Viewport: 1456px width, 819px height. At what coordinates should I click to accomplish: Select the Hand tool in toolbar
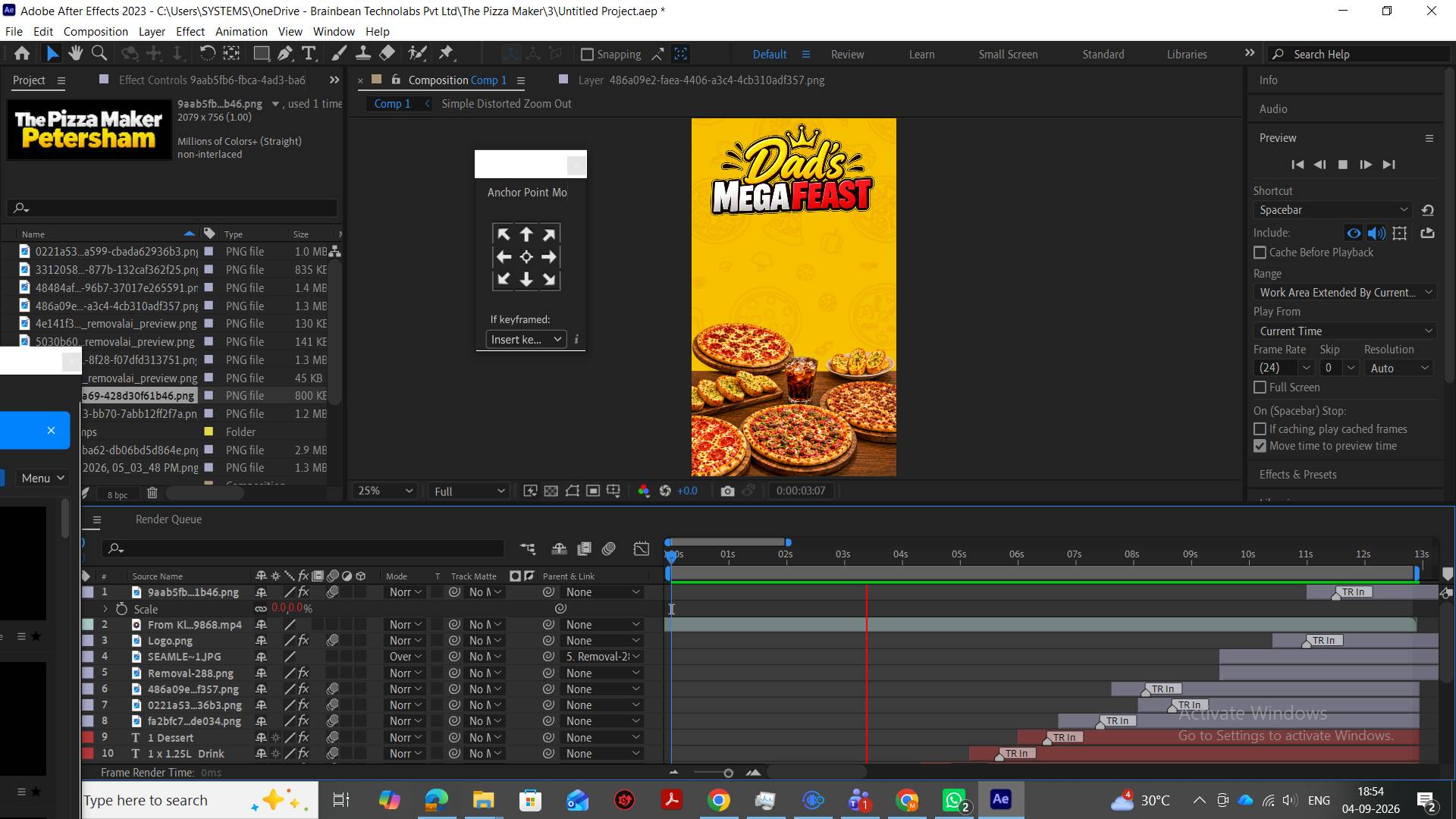75,53
